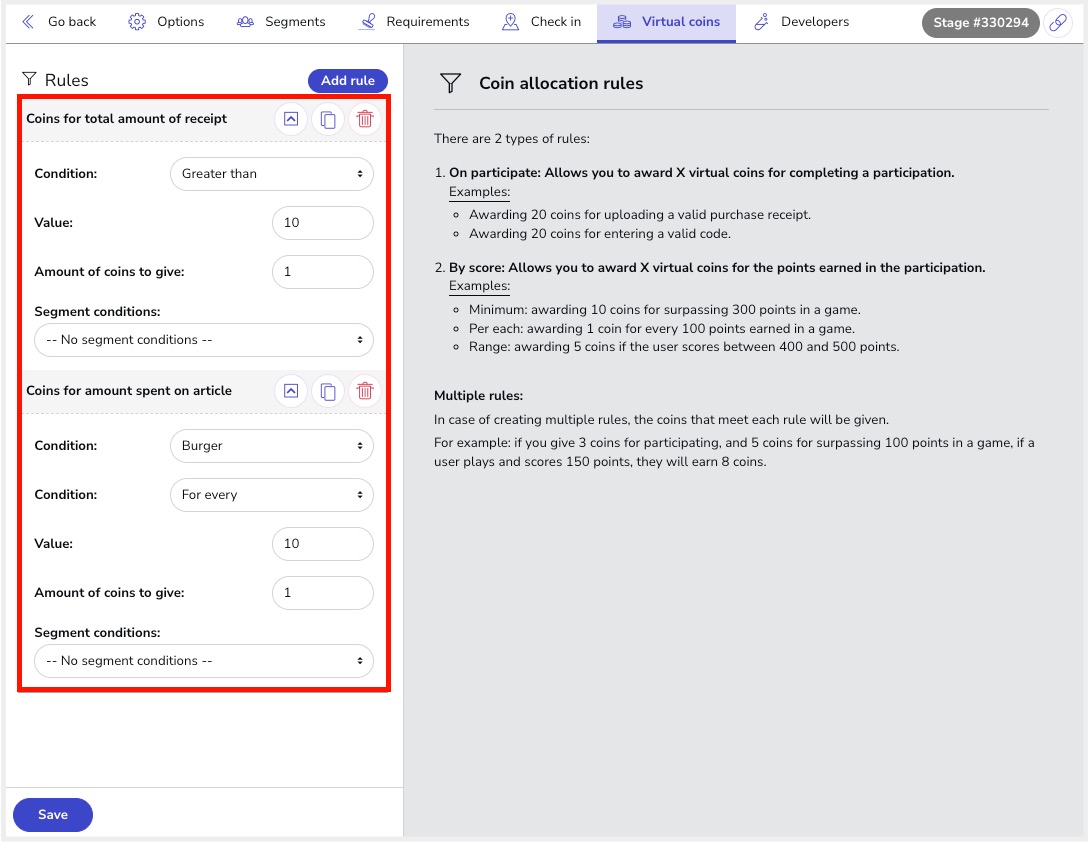Collapse the amount spent on article rule

pyautogui.click(x=291, y=391)
